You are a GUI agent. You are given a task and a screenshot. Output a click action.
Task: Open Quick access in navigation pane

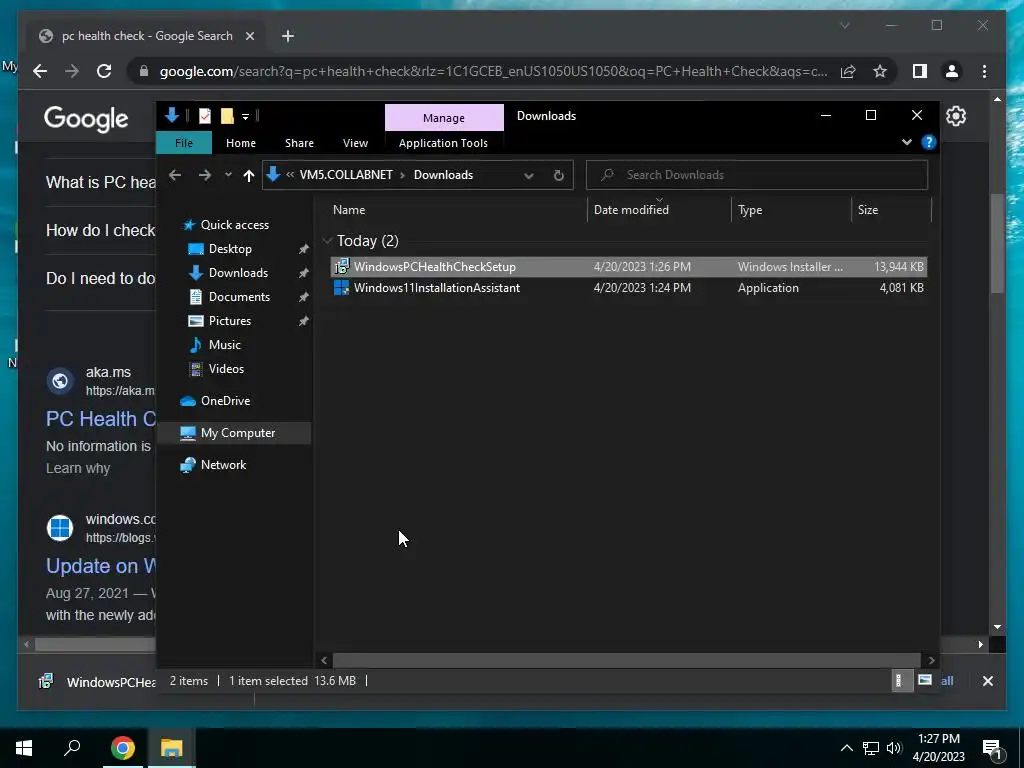coord(234,225)
